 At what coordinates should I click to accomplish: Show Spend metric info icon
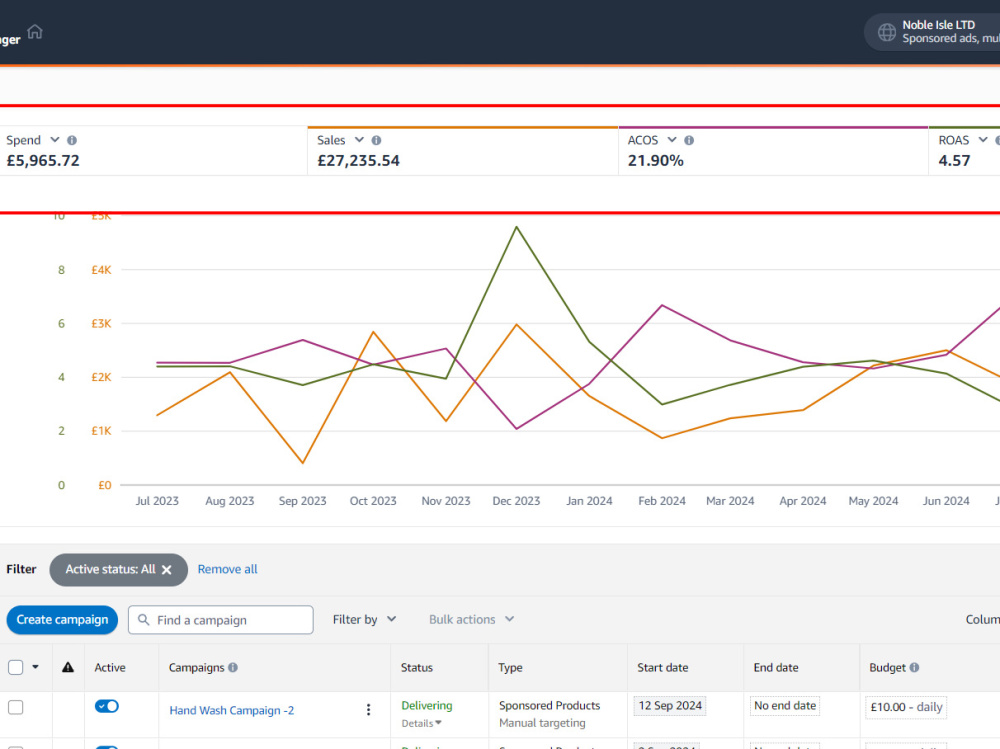click(72, 140)
